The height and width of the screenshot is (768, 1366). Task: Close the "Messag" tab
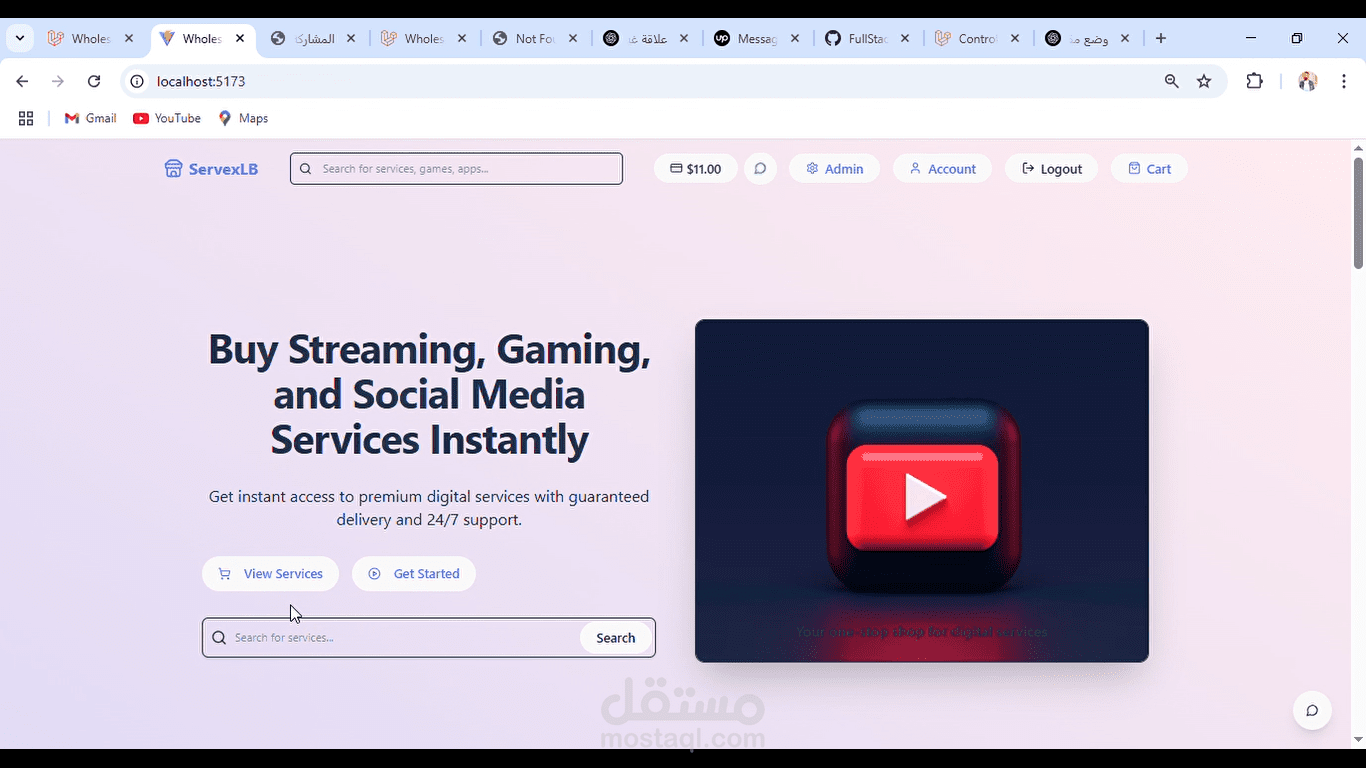tap(794, 39)
